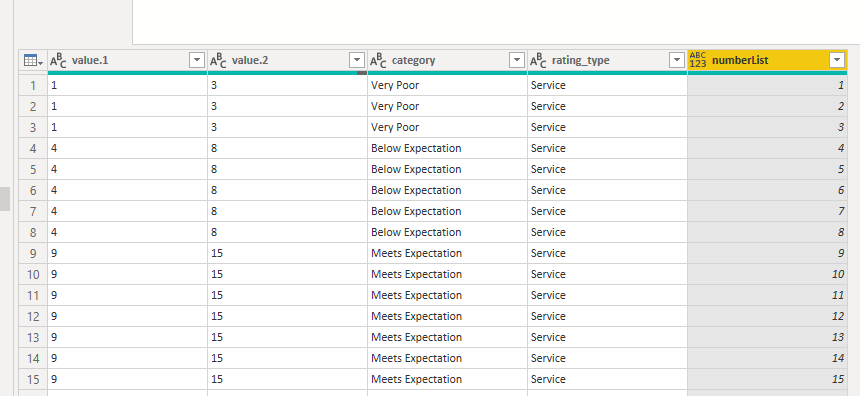The width and height of the screenshot is (860, 396).
Task: Select the value.1 column header
Action: pyautogui.click(x=127, y=61)
